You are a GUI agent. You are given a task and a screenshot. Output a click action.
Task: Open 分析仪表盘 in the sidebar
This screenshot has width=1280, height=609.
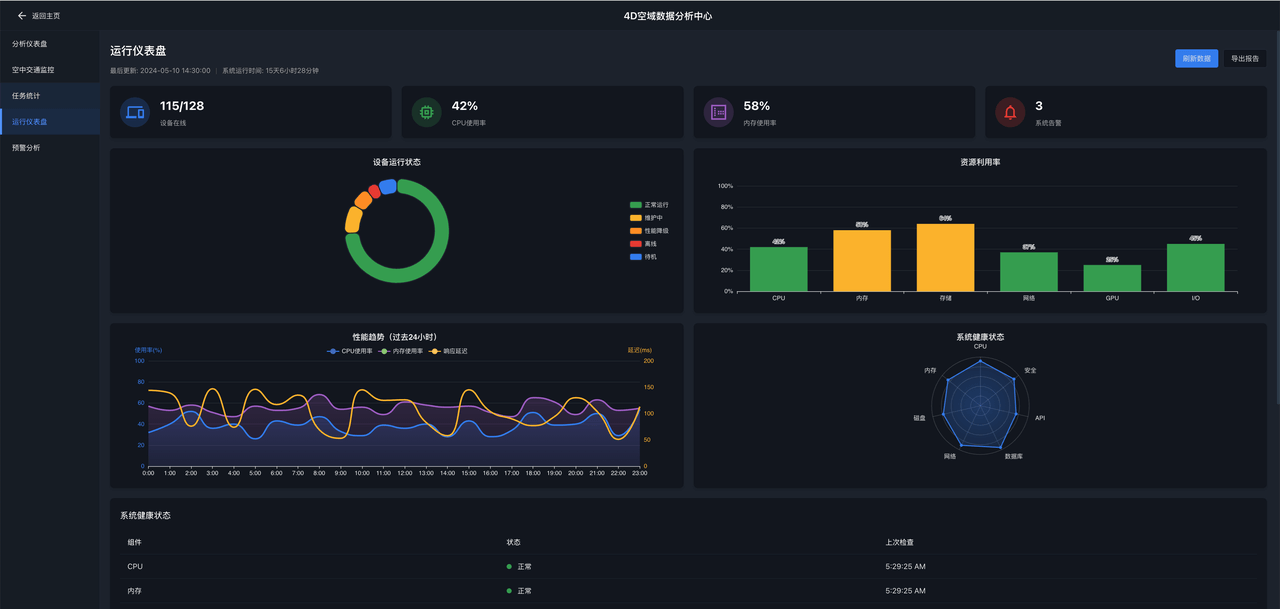point(30,44)
